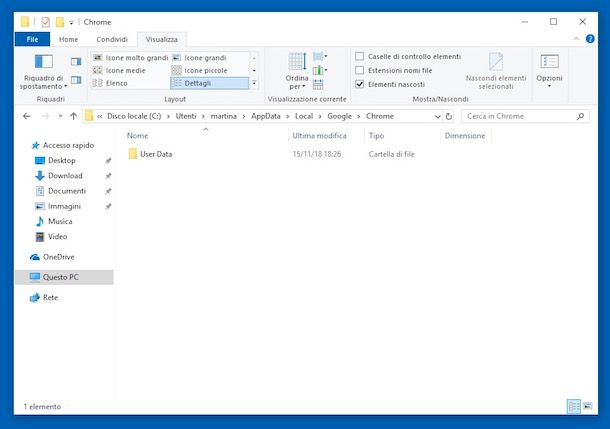Refresh the Chrome folder view
The height and width of the screenshot is (429, 610).
pyautogui.click(x=449, y=116)
